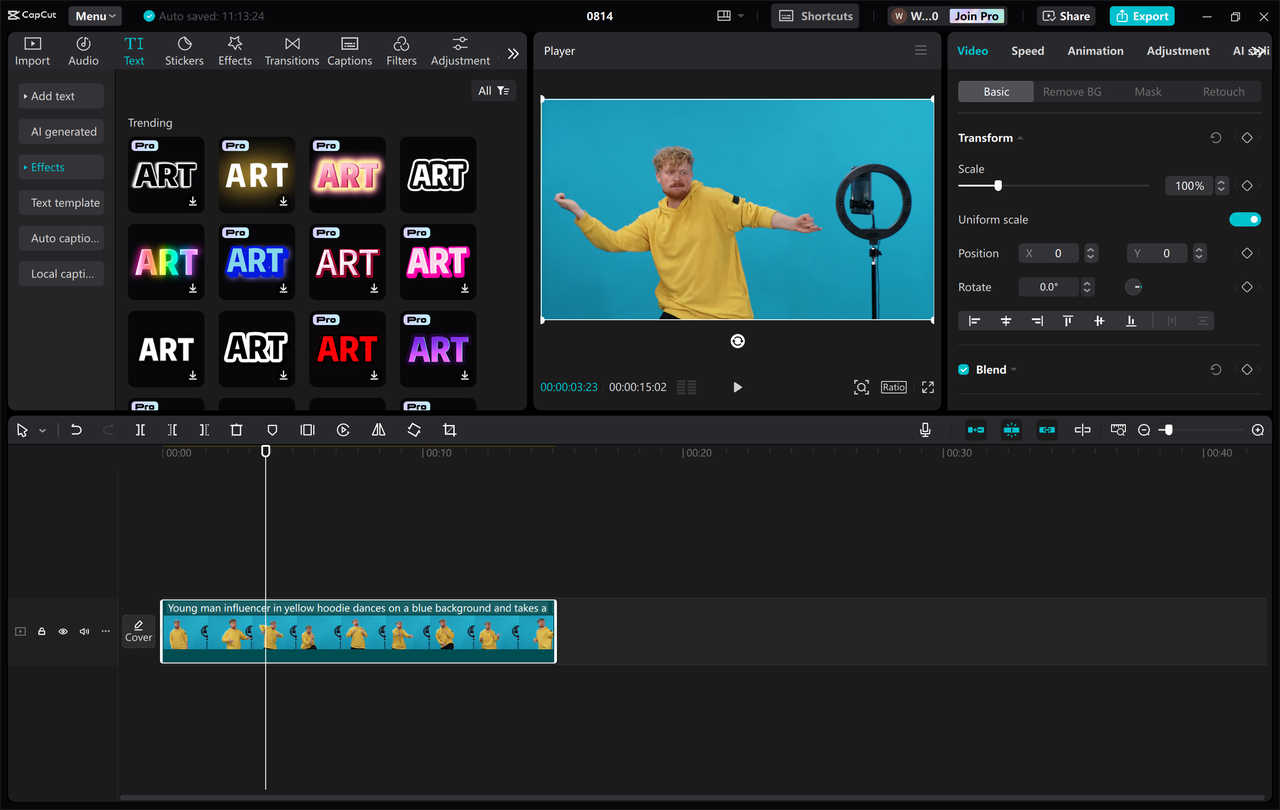The height and width of the screenshot is (810, 1280).
Task: Toggle the Blend checkbox off
Action: point(963,369)
